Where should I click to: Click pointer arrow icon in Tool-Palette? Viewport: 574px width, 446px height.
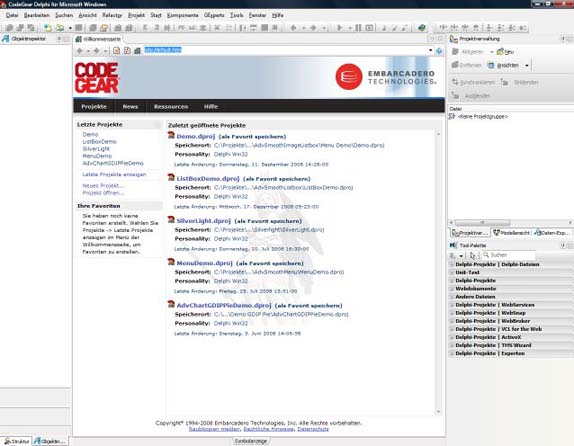point(473,256)
